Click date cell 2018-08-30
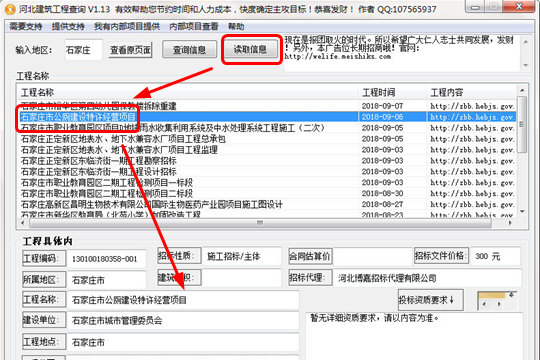This screenshot has height=360, width=540. click(x=382, y=194)
